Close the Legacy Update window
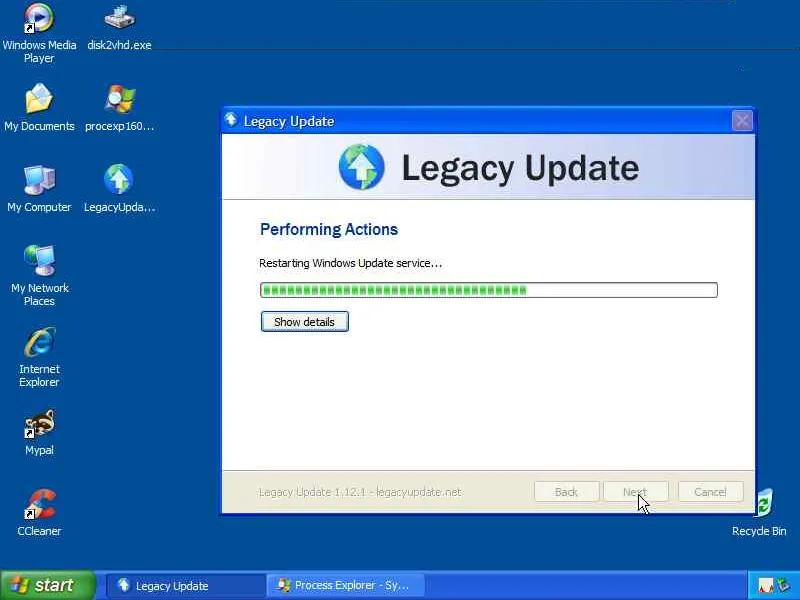This screenshot has height=600, width=800. pos(742,121)
